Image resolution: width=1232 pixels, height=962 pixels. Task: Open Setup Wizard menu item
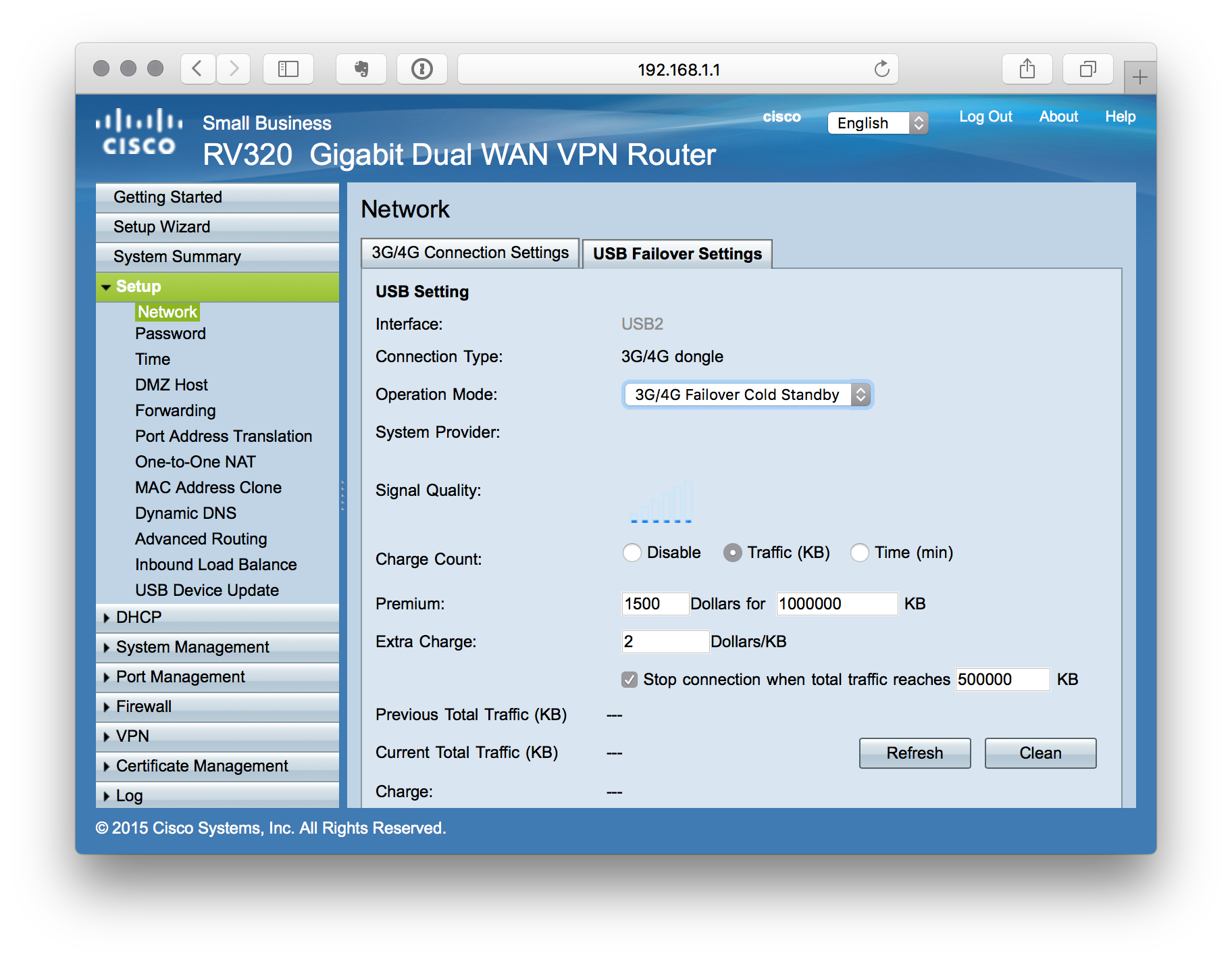217,227
